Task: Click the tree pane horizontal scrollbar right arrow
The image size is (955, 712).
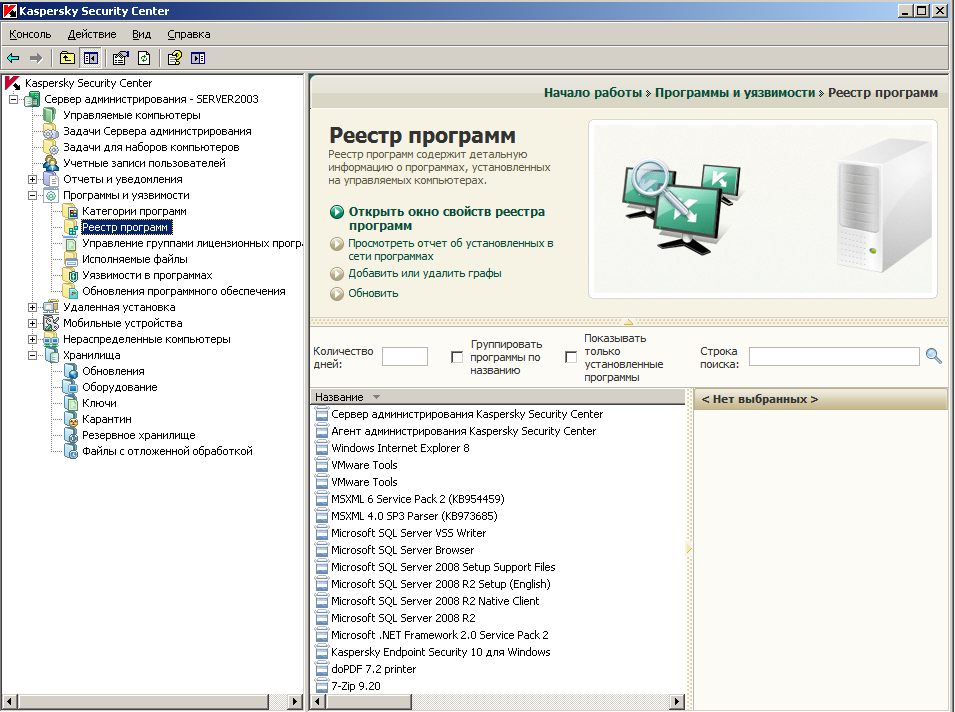Action: coord(295,702)
